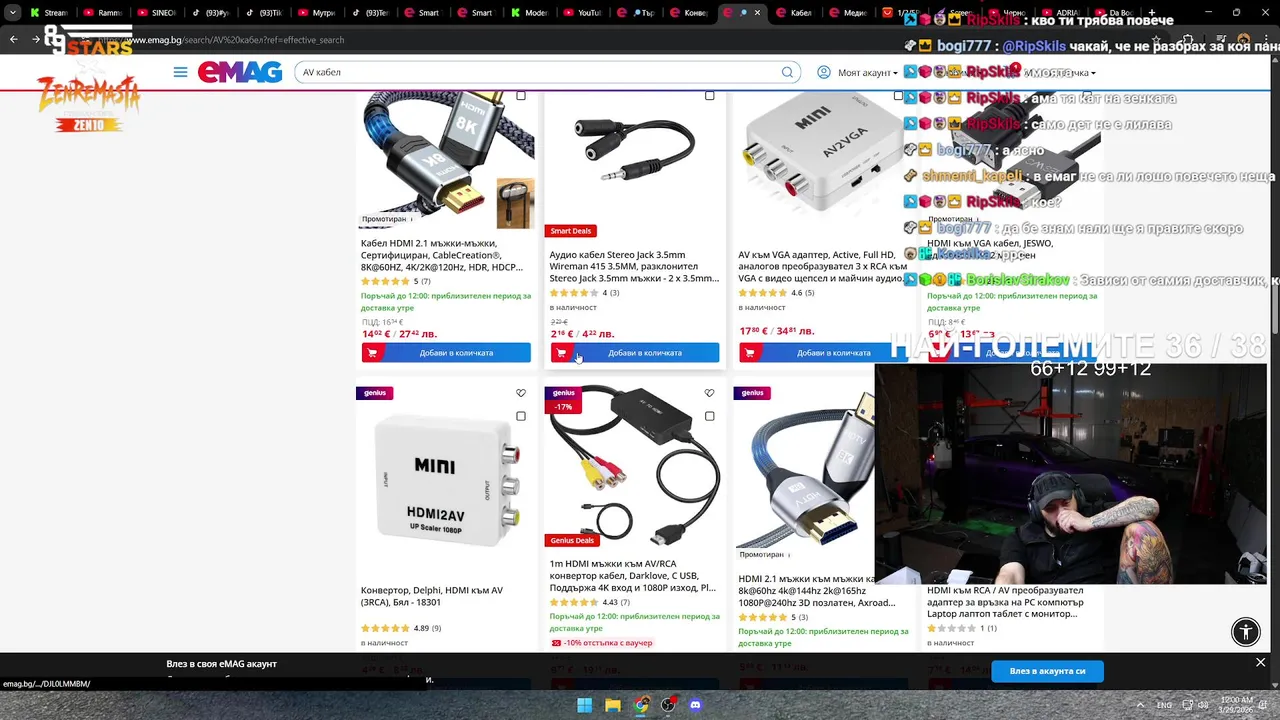Click star rating 4.89 (9) on Delphi converter
Viewport: 1280px width, 720px height.
(401, 628)
